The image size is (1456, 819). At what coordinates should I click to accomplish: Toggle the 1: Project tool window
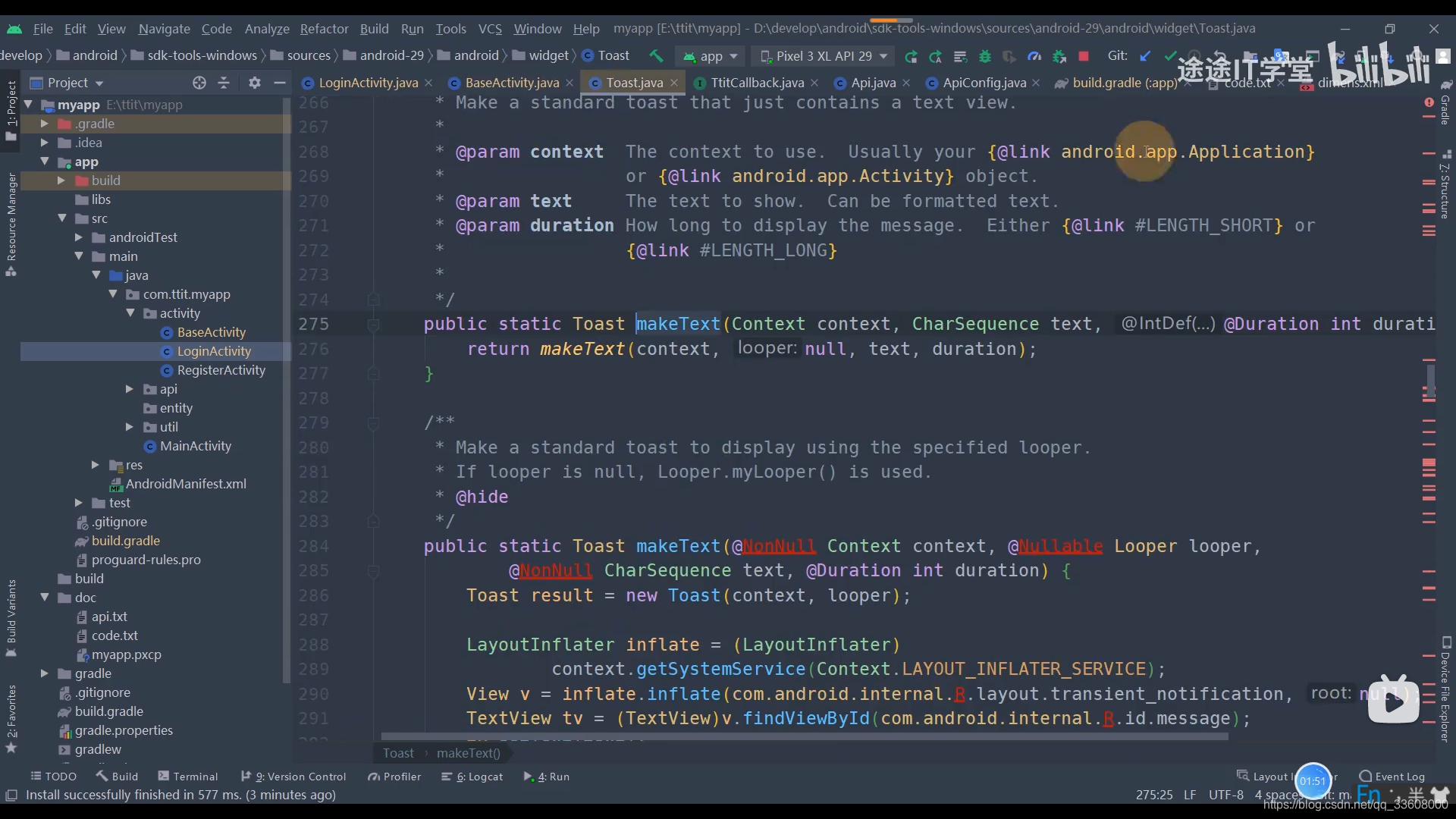[11, 111]
